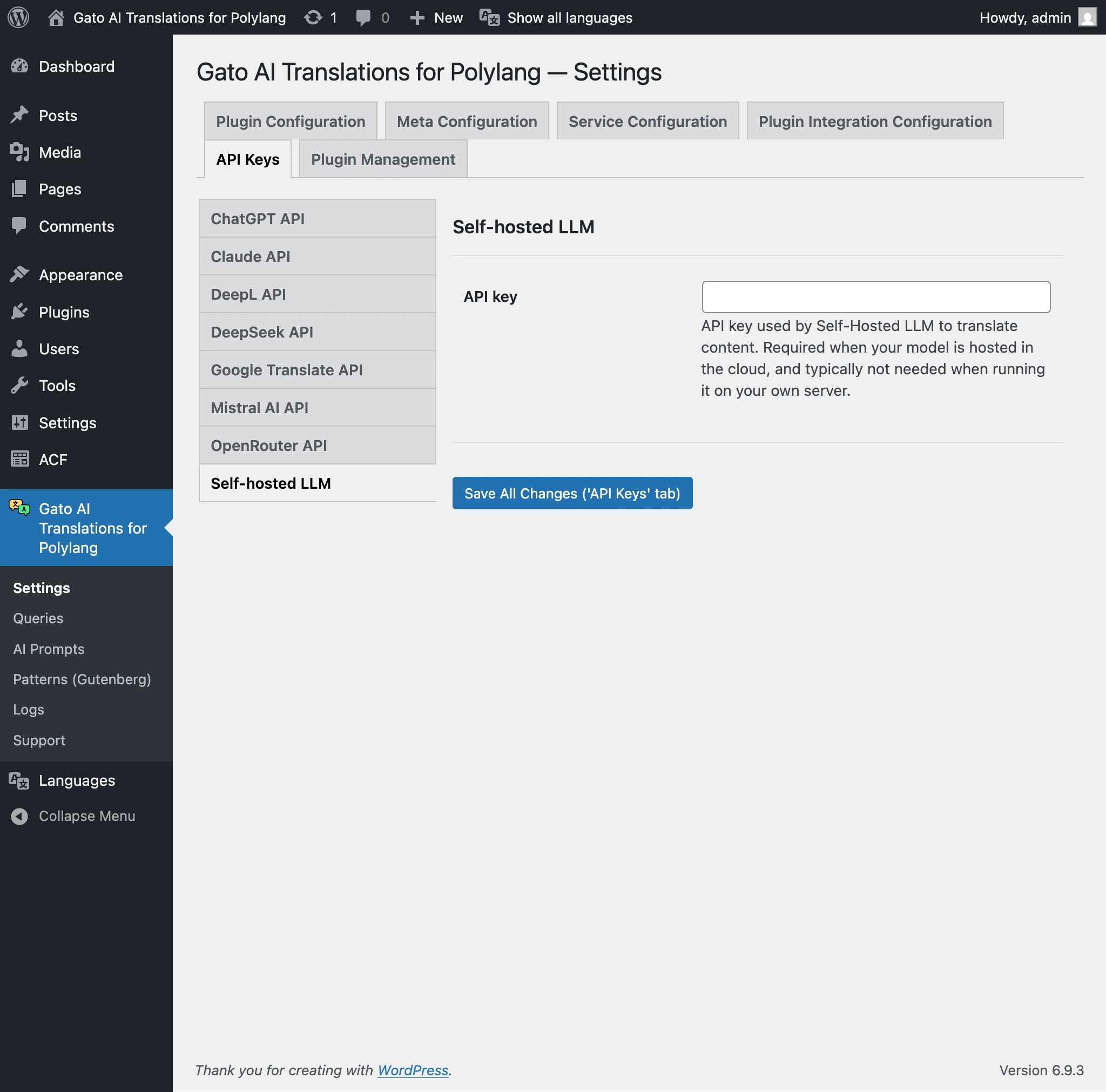Check updates via the refresh icon

pos(313,17)
